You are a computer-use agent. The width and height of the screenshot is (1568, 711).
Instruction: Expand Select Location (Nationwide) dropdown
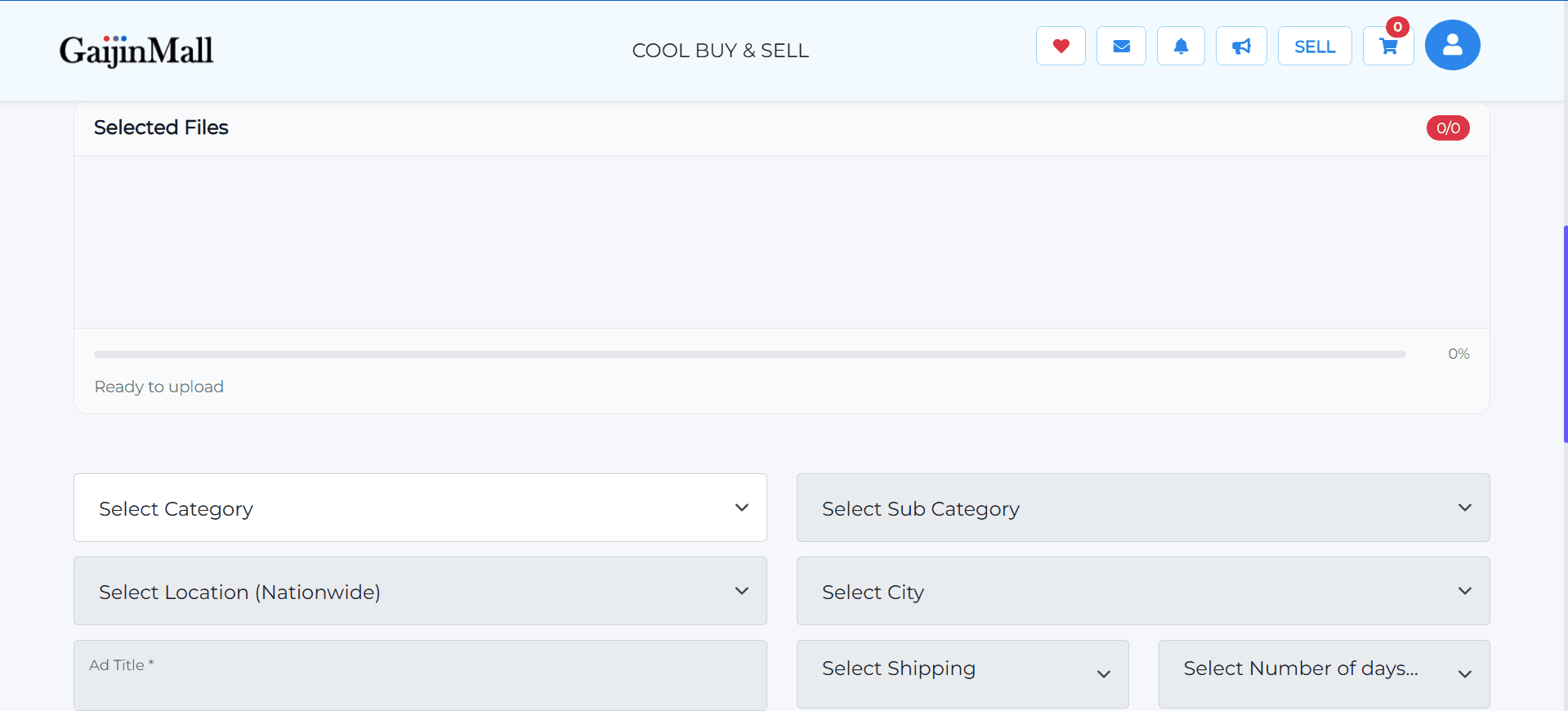(420, 590)
